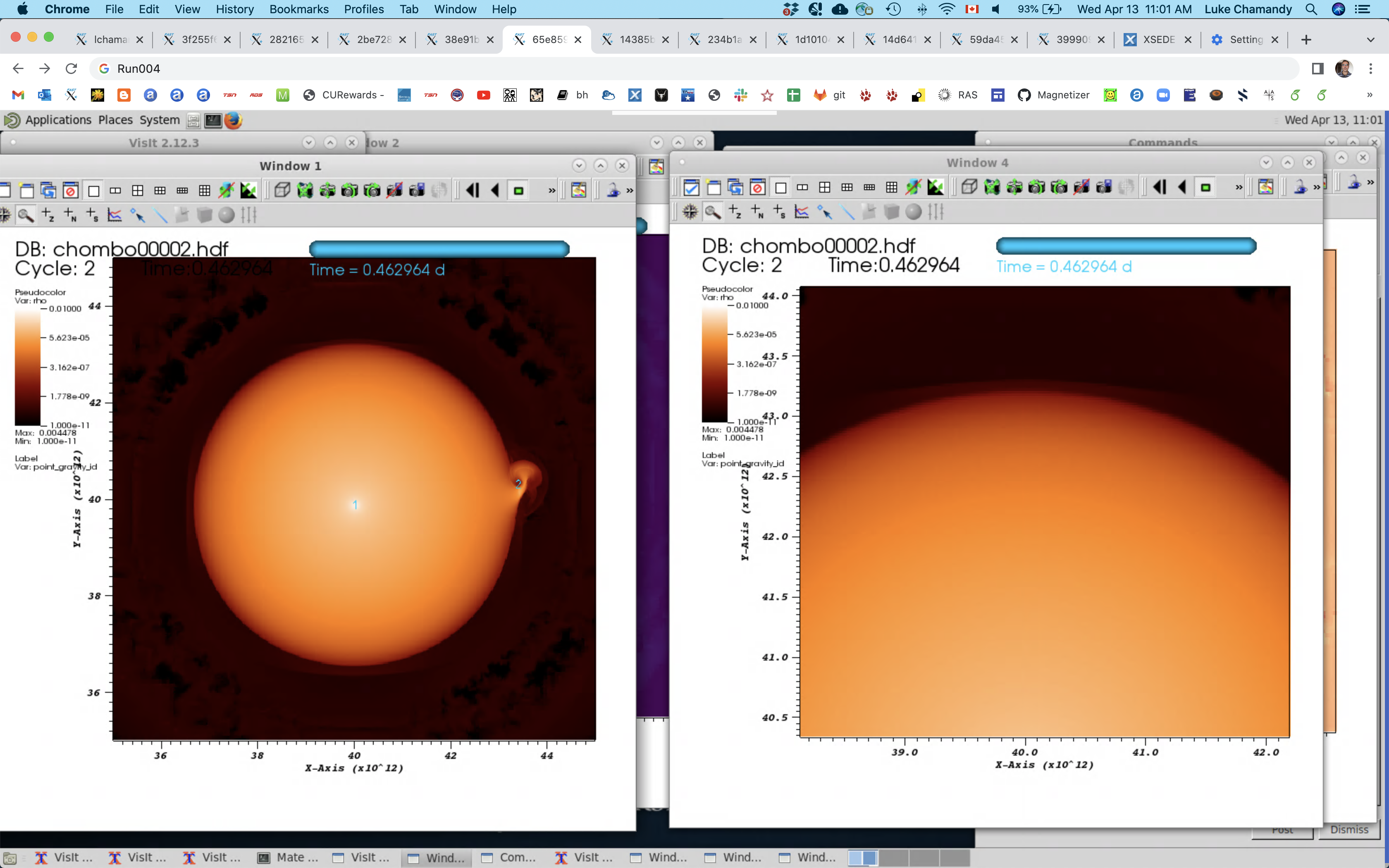Clone Window 1 with the clone-window icon
Image resolution: width=1389 pixels, height=868 pixels.
coord(48,191)
